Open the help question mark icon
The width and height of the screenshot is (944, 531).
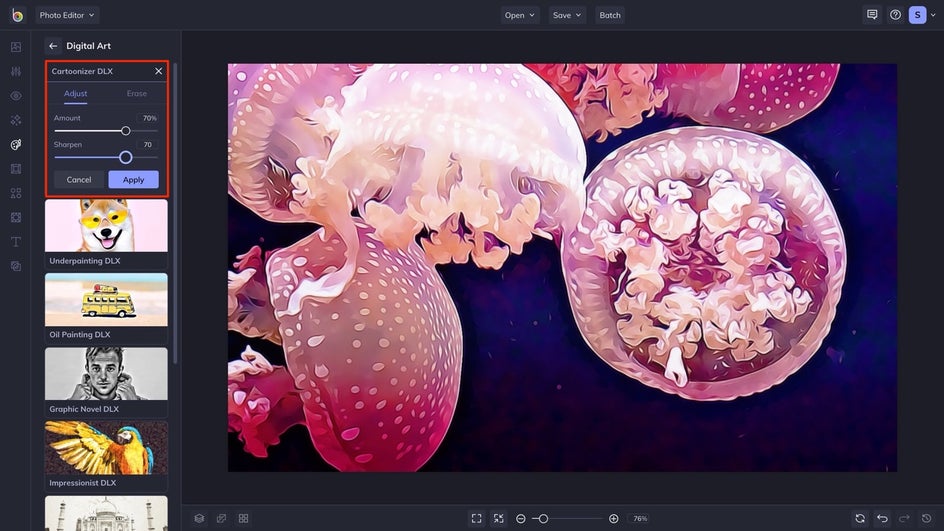[895, 15]
